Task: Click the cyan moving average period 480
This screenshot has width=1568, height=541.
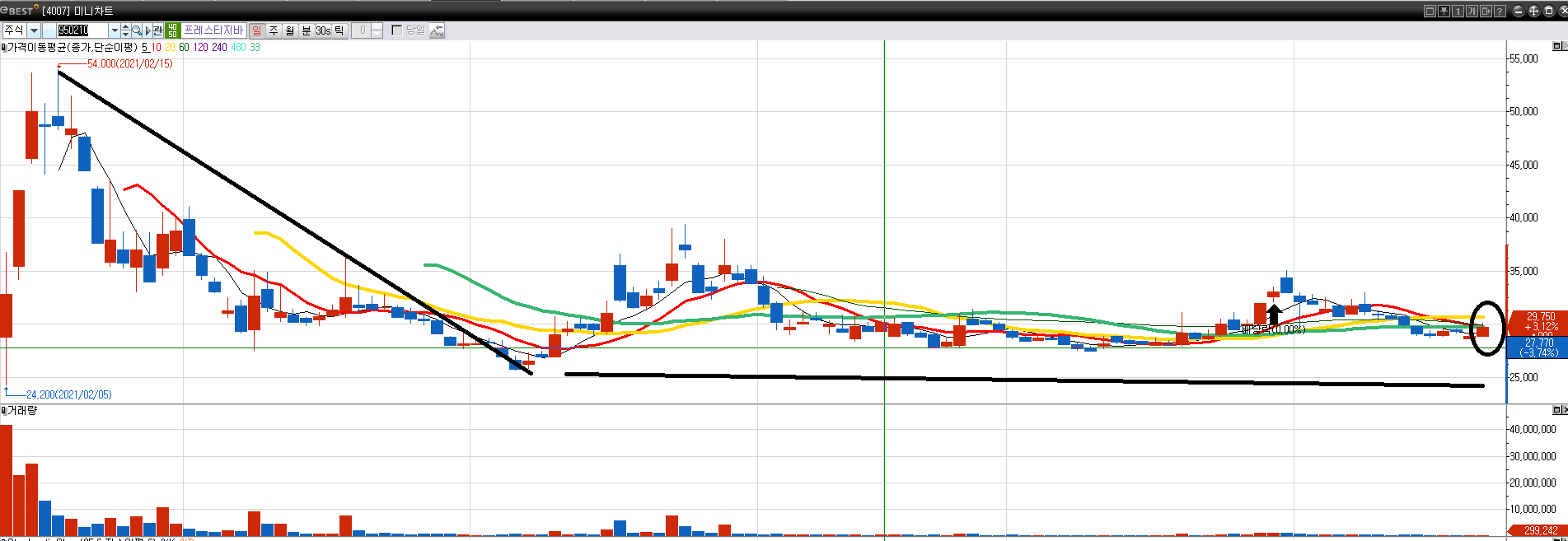Action: tap(238, 48)
